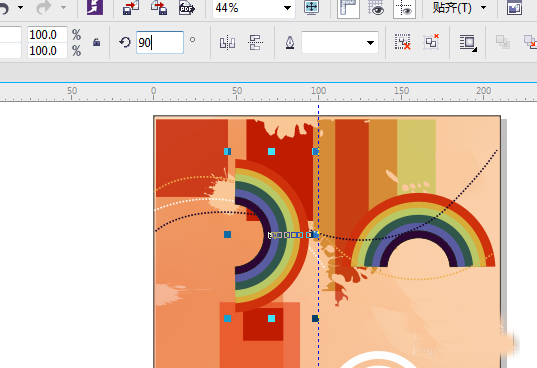
Task: Click the ungroup all objects icon
Action: coord(431,42)
